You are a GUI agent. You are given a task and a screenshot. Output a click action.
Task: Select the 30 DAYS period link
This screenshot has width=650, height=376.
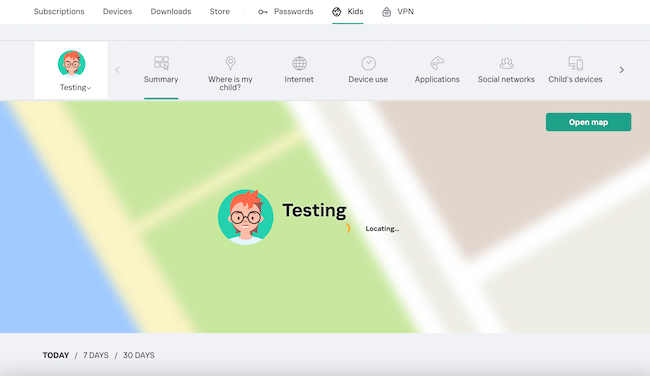[x=138, y=355]
